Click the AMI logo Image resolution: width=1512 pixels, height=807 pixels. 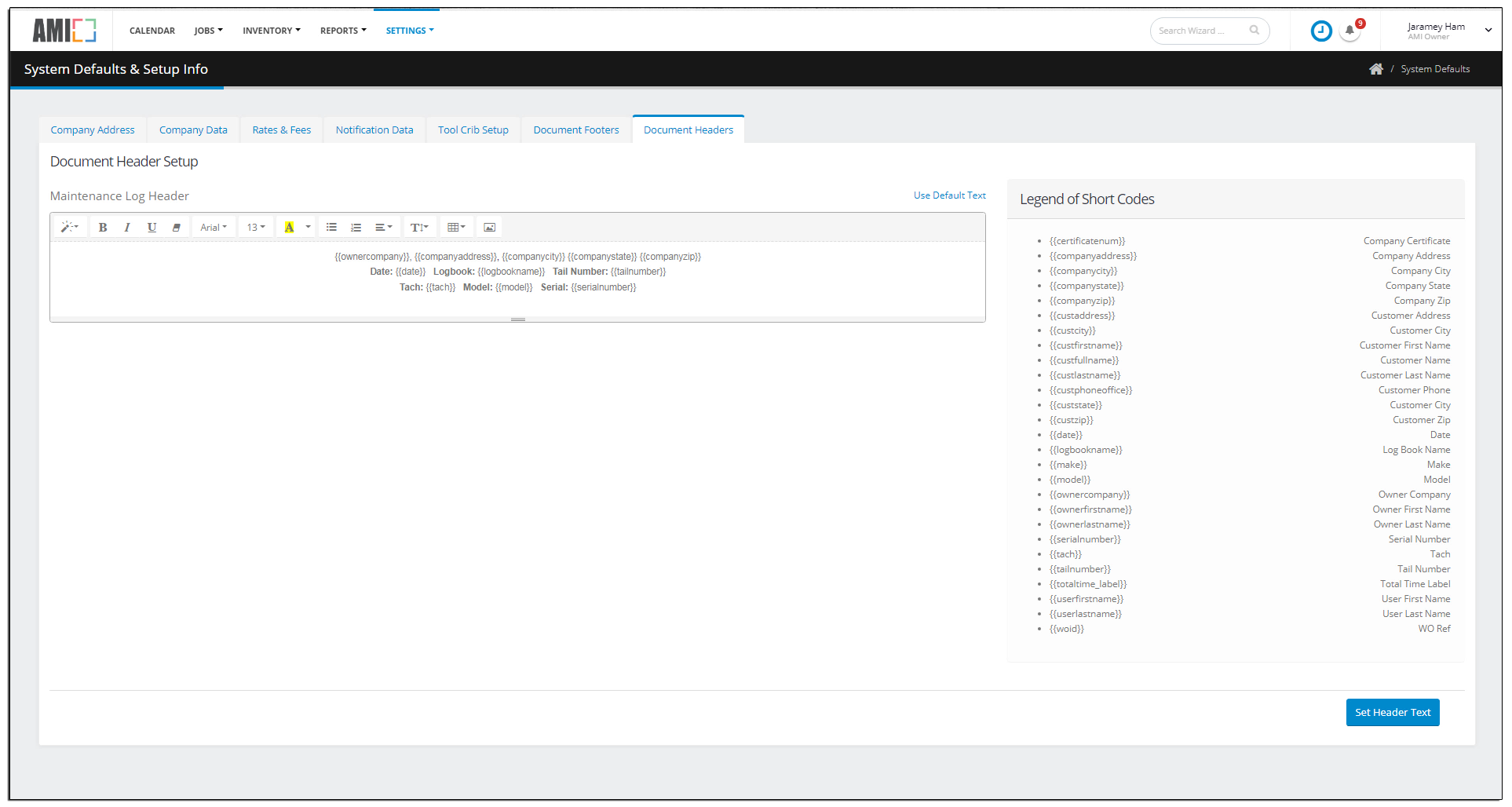coord(64,31)
